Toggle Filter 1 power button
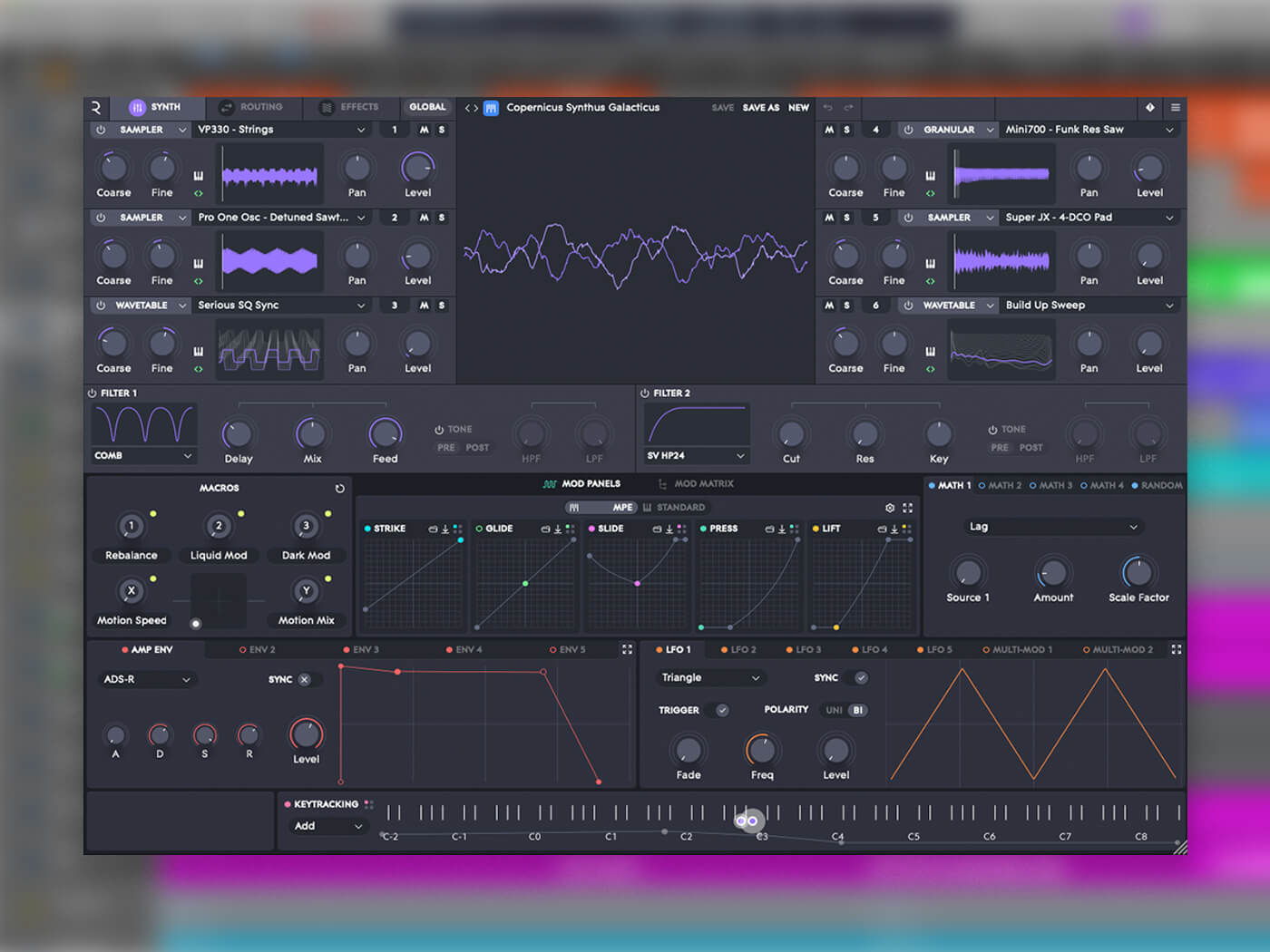The image size is (1270, 952). 92,393
